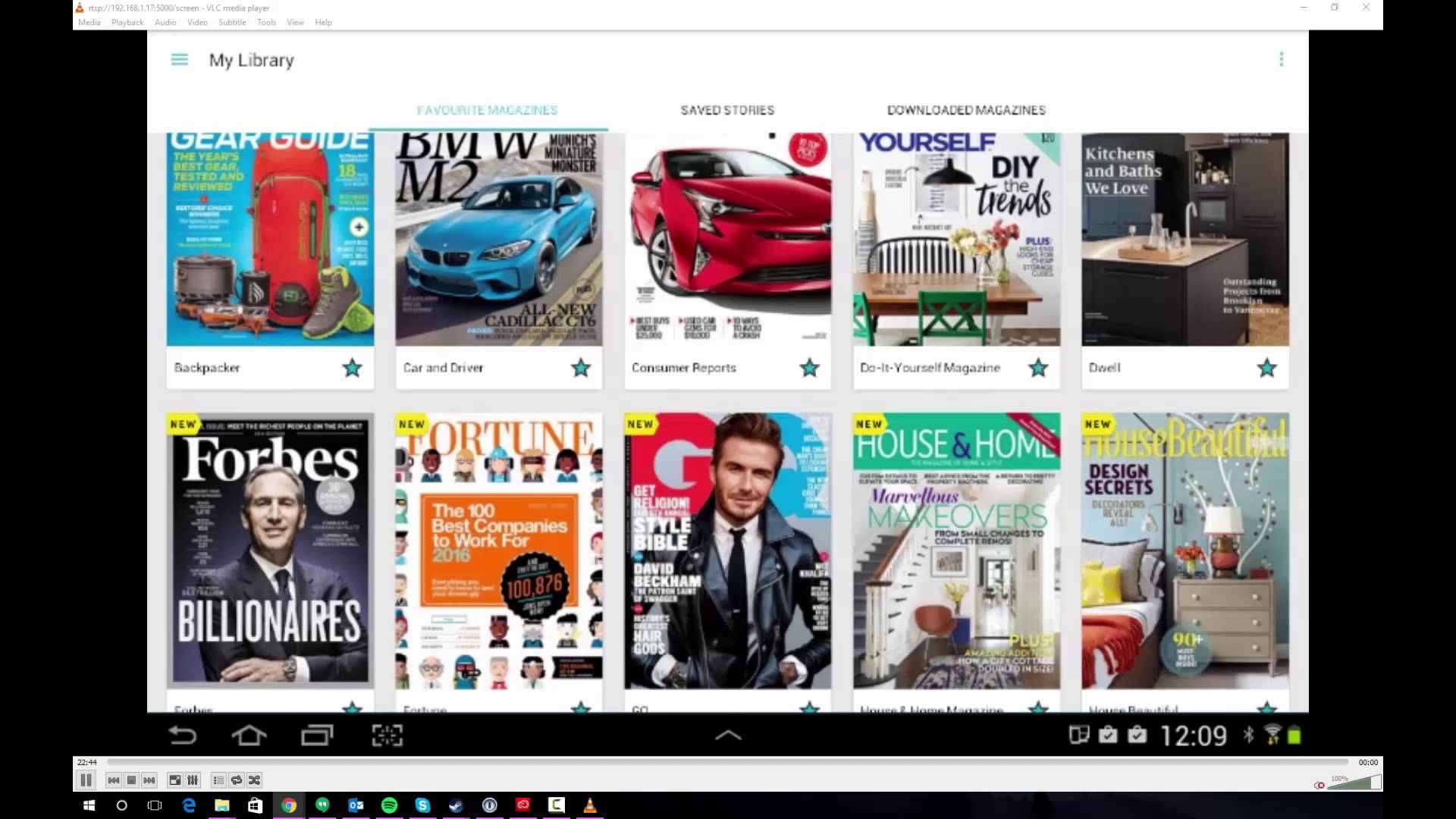Screen dimensions: 1456x819
Task: Adjust the VLC volume slider
Action: coord(1354,783)
